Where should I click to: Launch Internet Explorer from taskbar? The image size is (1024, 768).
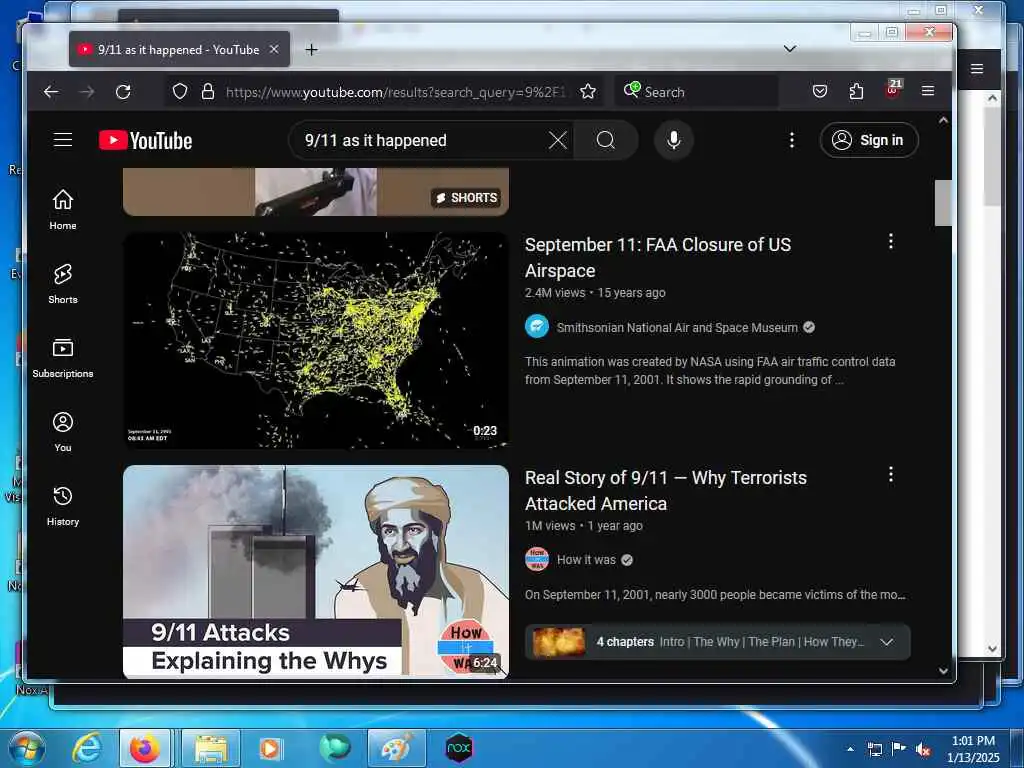(87, 748)
